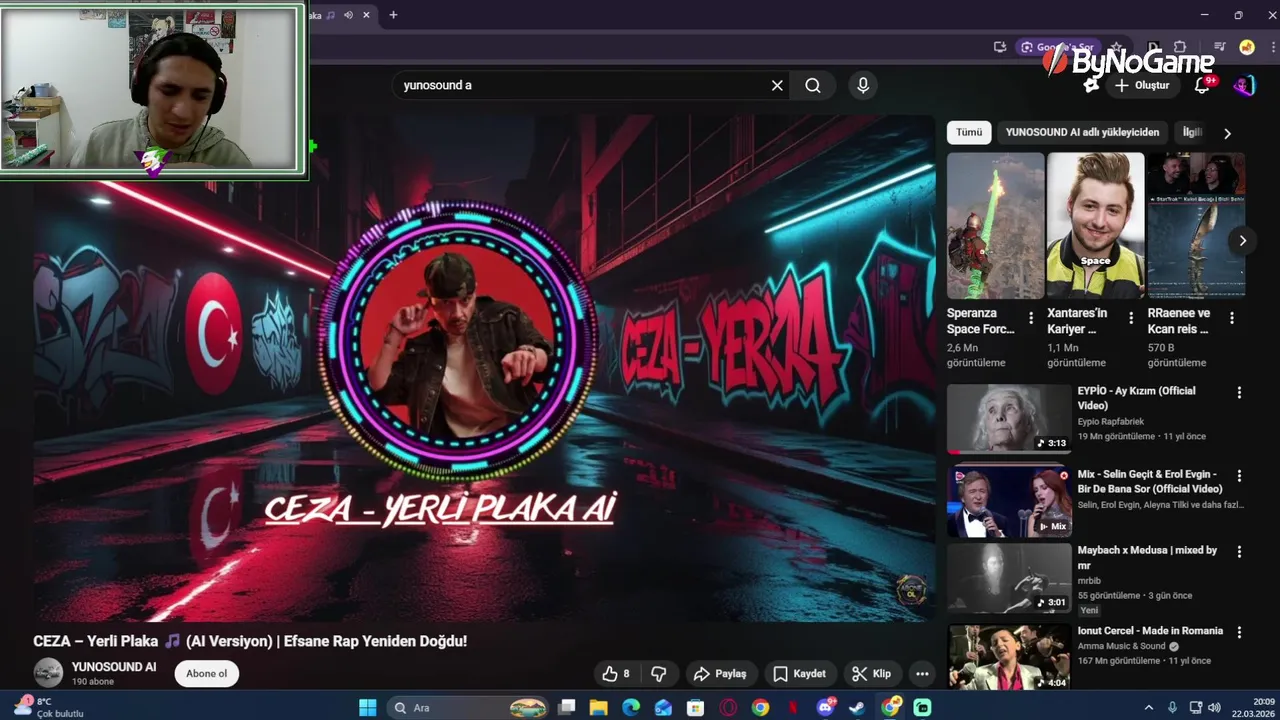Open options for Speranza Space Force video
Viewport: 1280px width, 720px height.
click(x=1031, y=318)
